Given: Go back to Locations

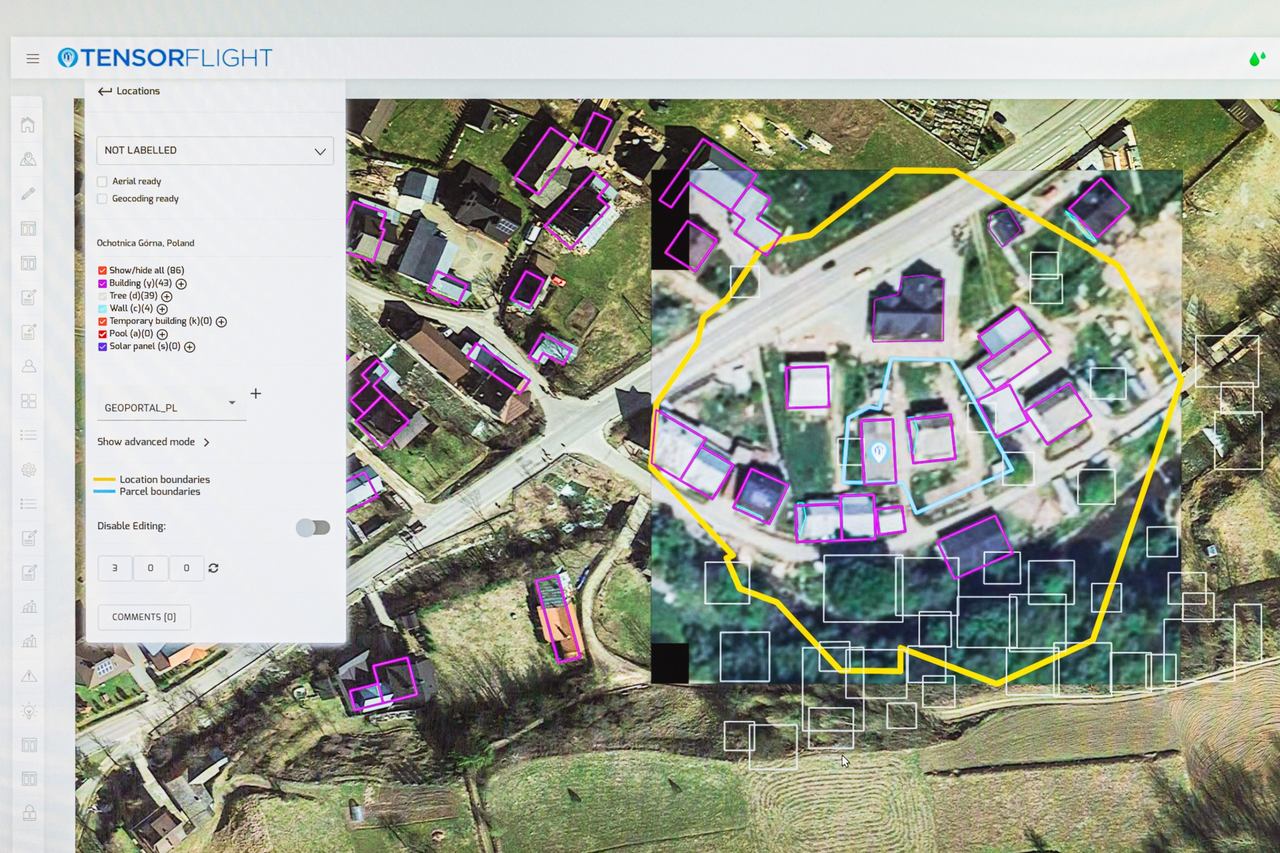Looking at the screenshot, I should (x=128, y=91).
